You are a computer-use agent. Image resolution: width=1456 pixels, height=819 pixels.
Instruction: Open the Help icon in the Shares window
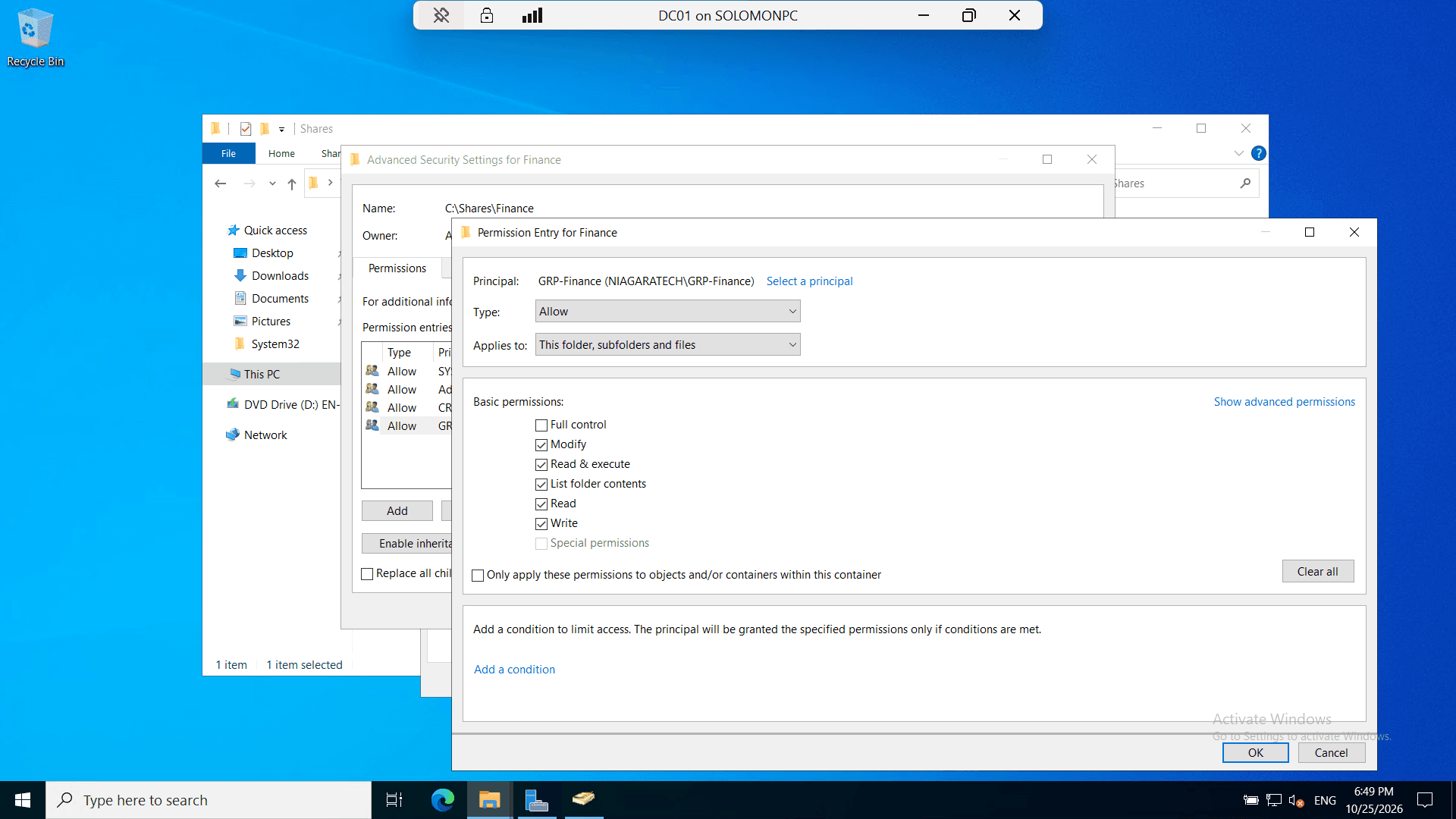pyautogui.click(x=1259, y=153)
